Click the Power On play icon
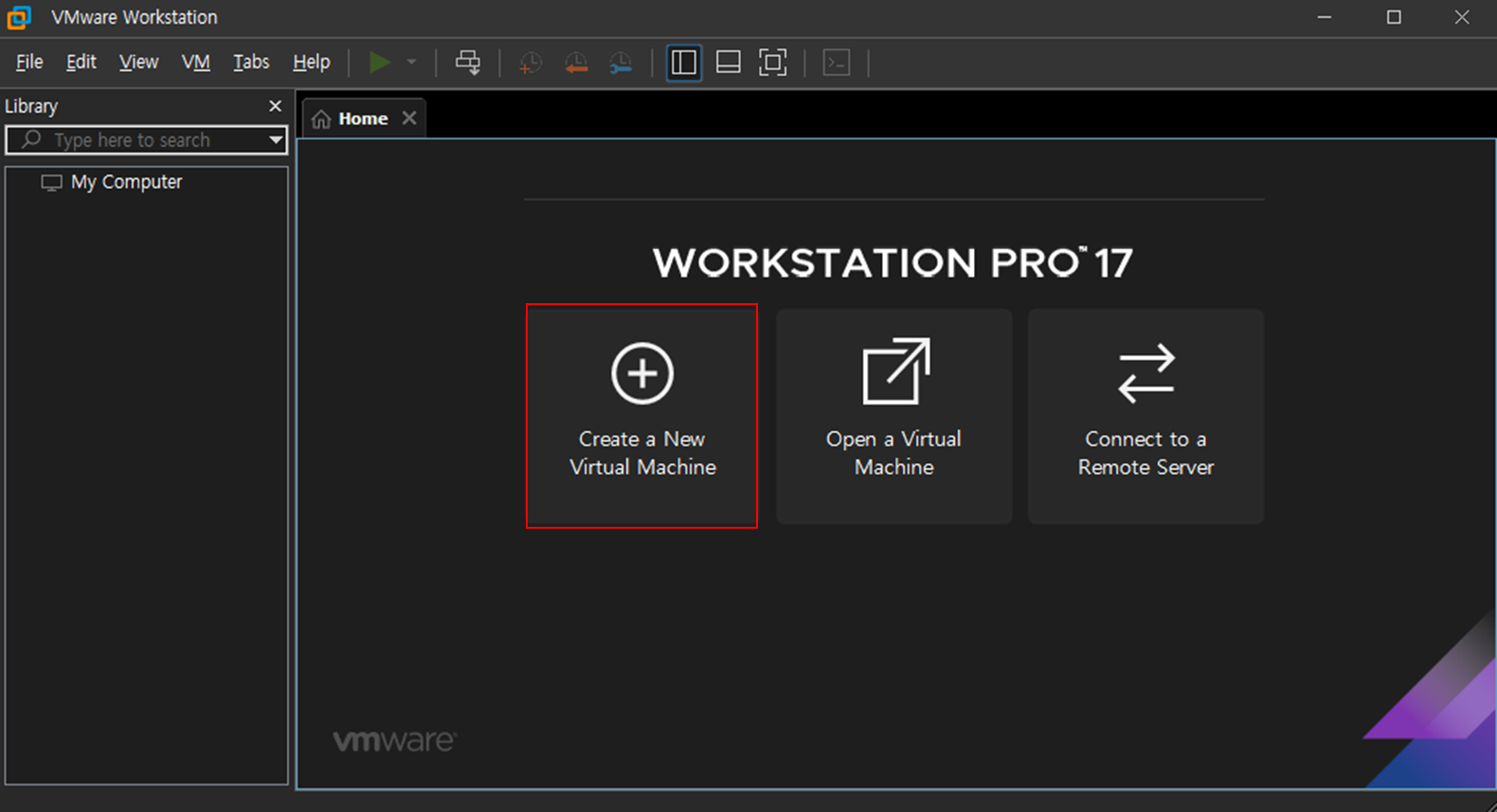The width and height of the screenshot is (1497, 812). tap(379, 63)
